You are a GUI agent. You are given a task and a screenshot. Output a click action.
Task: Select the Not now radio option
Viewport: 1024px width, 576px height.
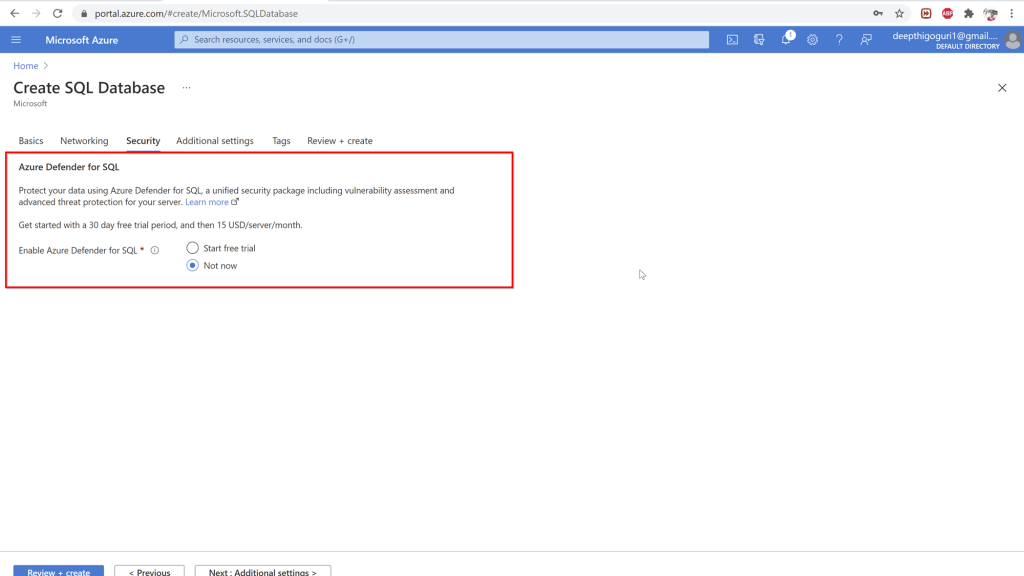click(193, 266)
